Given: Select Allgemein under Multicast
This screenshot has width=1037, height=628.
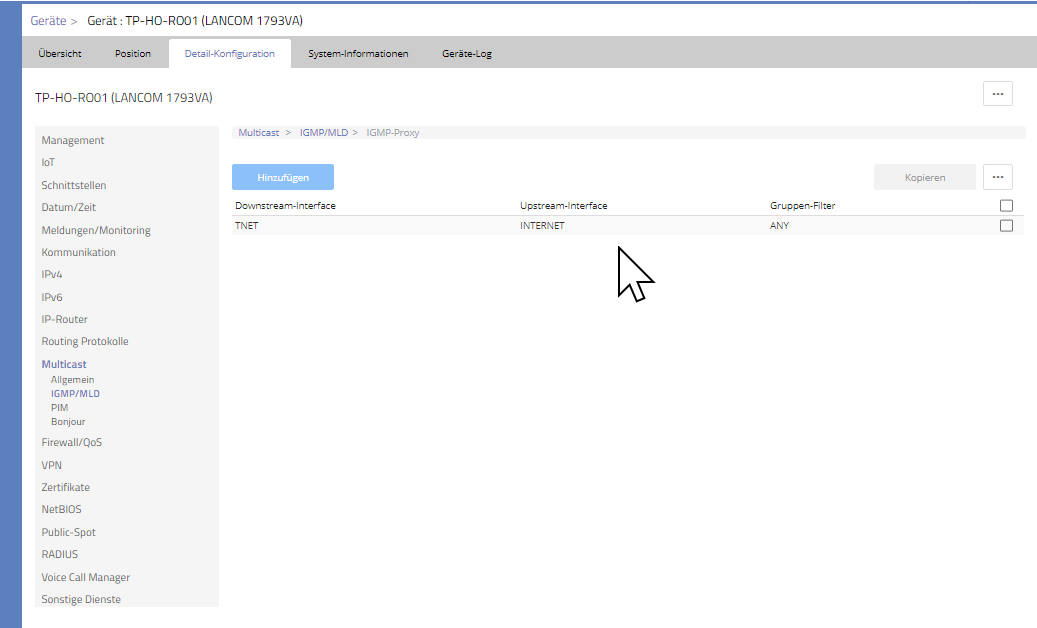Looking at the screenshot, I should click(72, 379).
